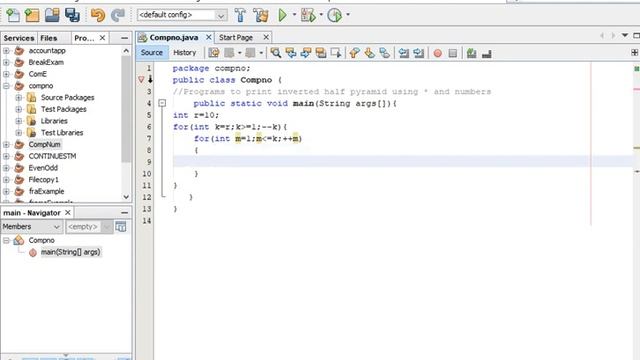Save all files with Save All icon

coord(72,15)
